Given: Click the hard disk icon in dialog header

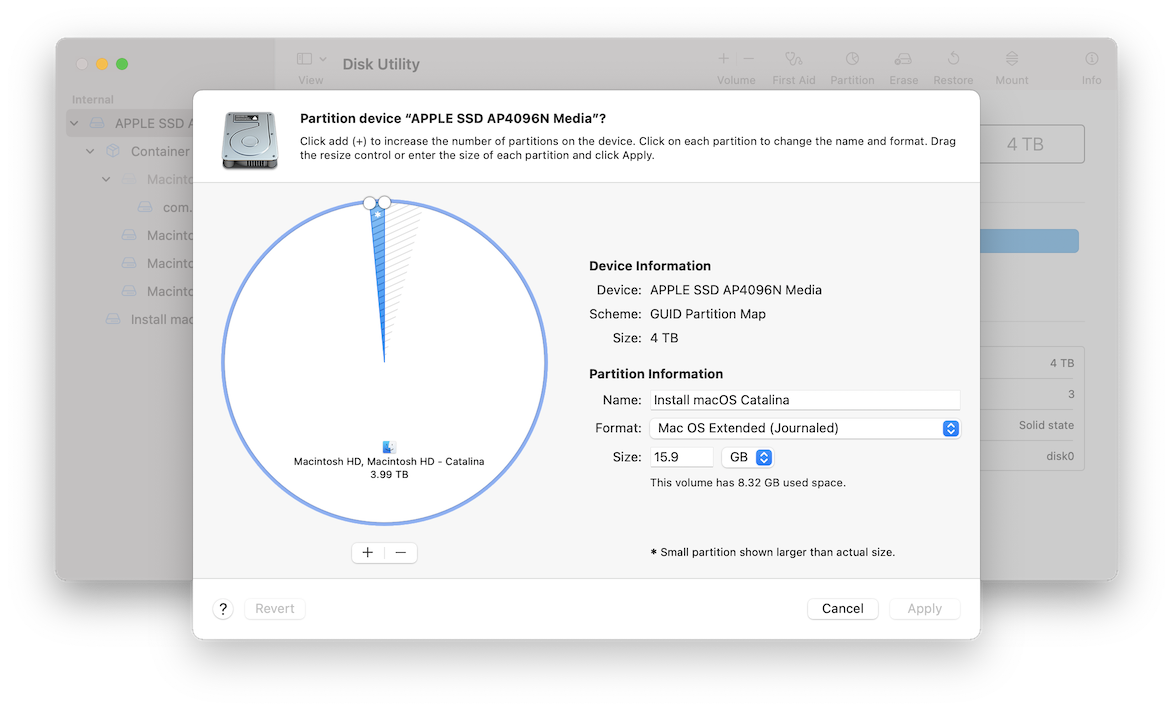Looking at the screenshot, I should (x=250, y=140).
